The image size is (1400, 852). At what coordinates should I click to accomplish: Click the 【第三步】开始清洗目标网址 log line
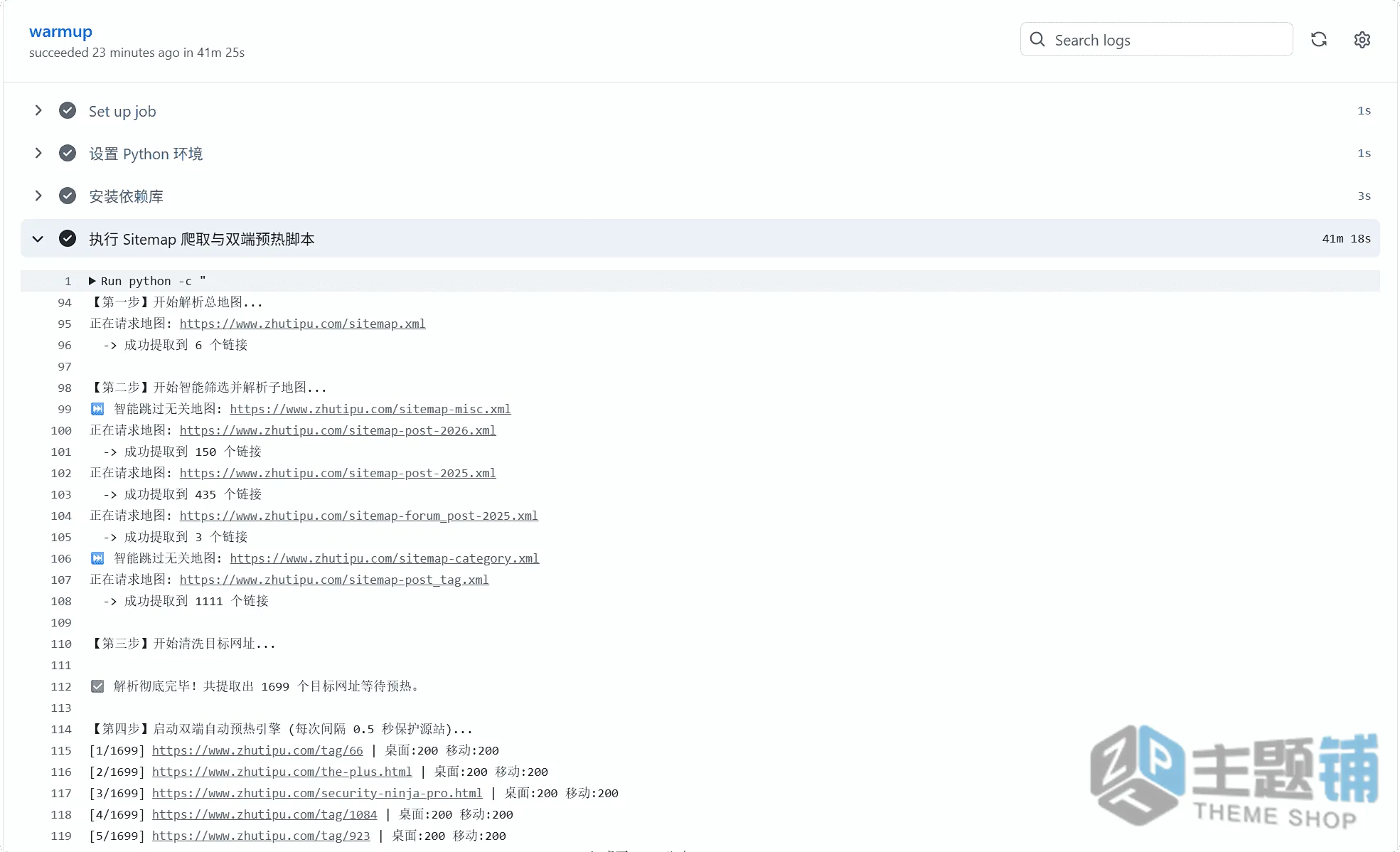183,644
